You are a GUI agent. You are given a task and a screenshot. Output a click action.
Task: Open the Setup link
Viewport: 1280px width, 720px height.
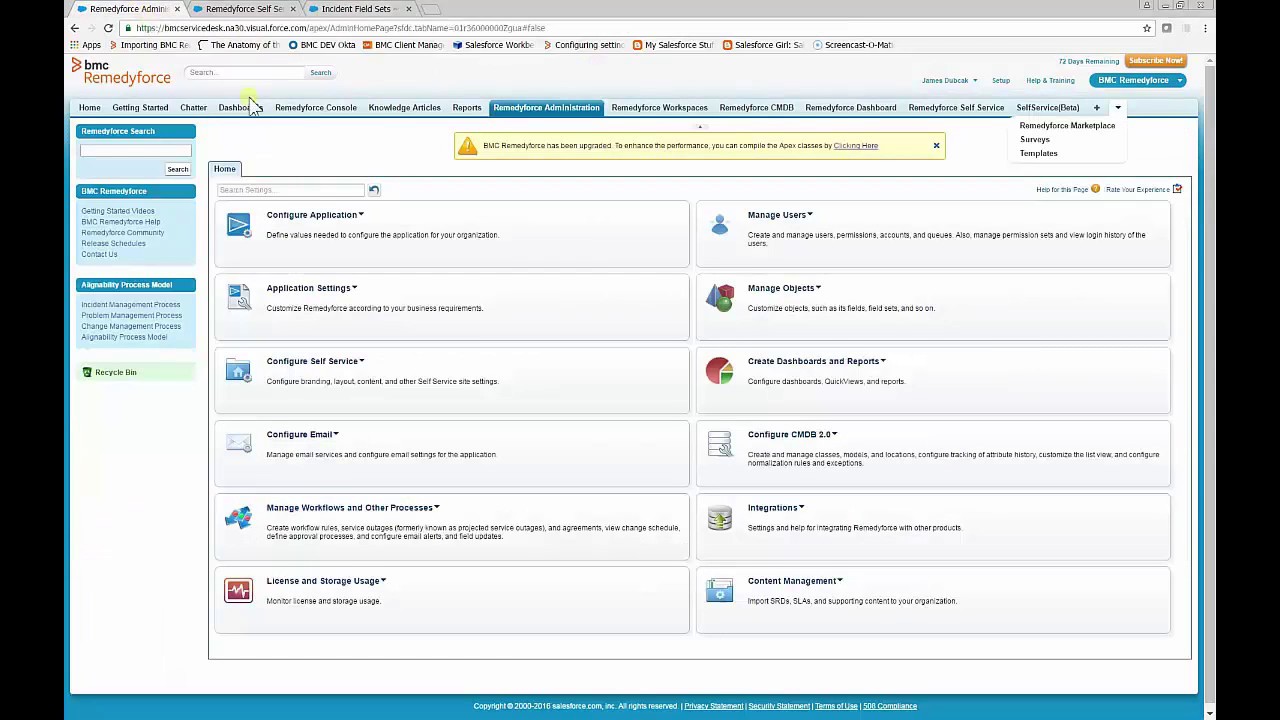click(1001, 81)
